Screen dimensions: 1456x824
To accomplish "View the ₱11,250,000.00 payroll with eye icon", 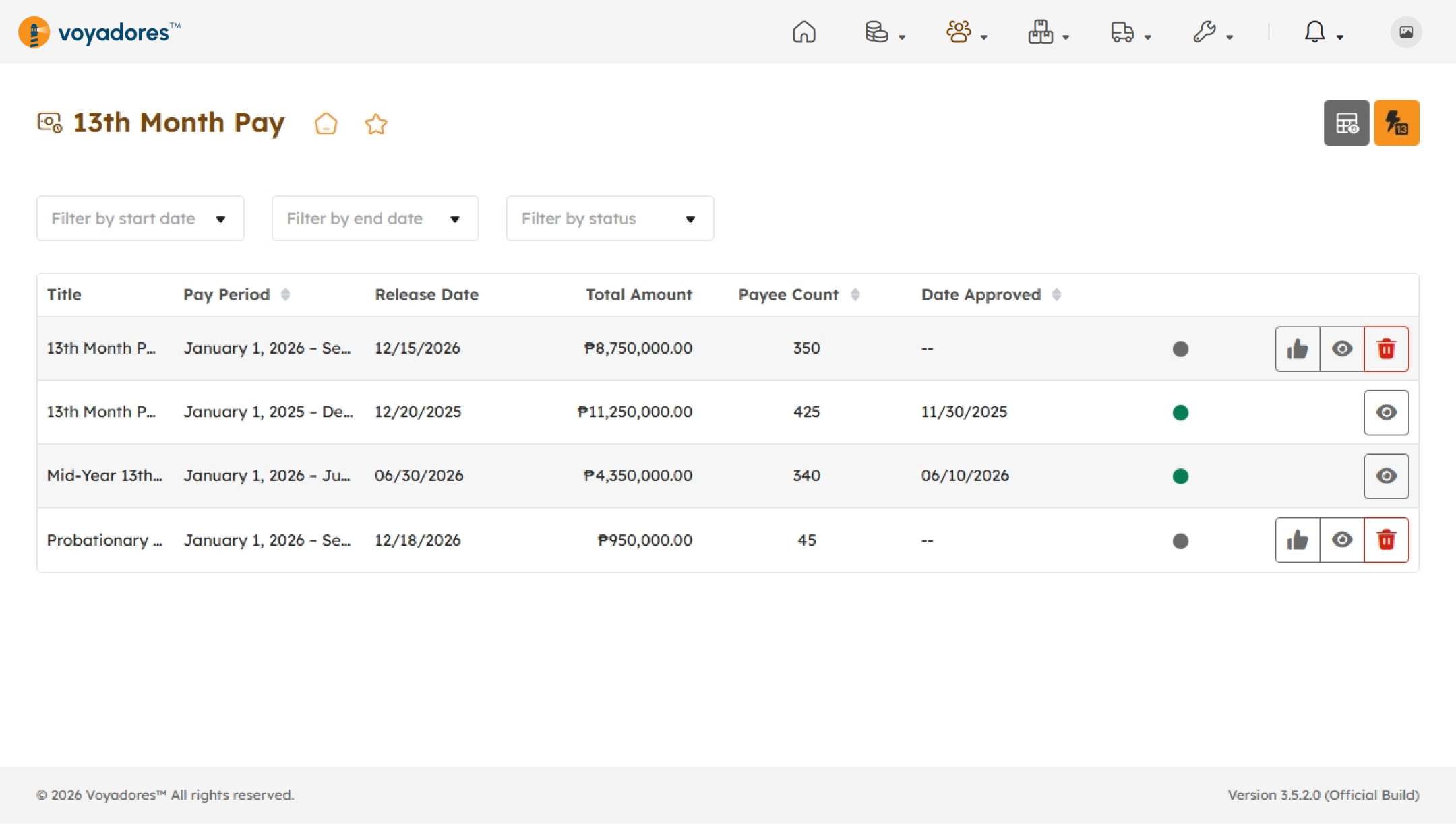I will click(1387, 412).
